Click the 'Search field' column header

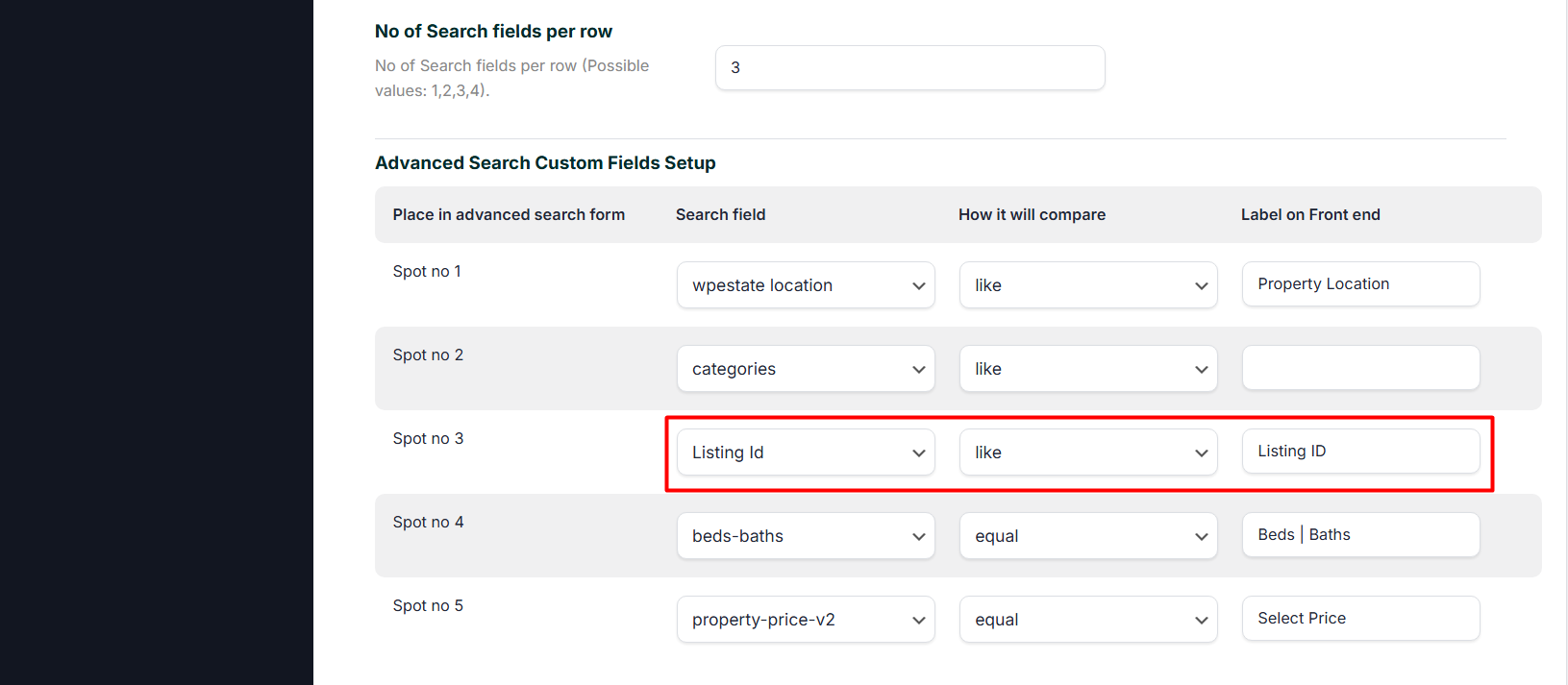720,215
